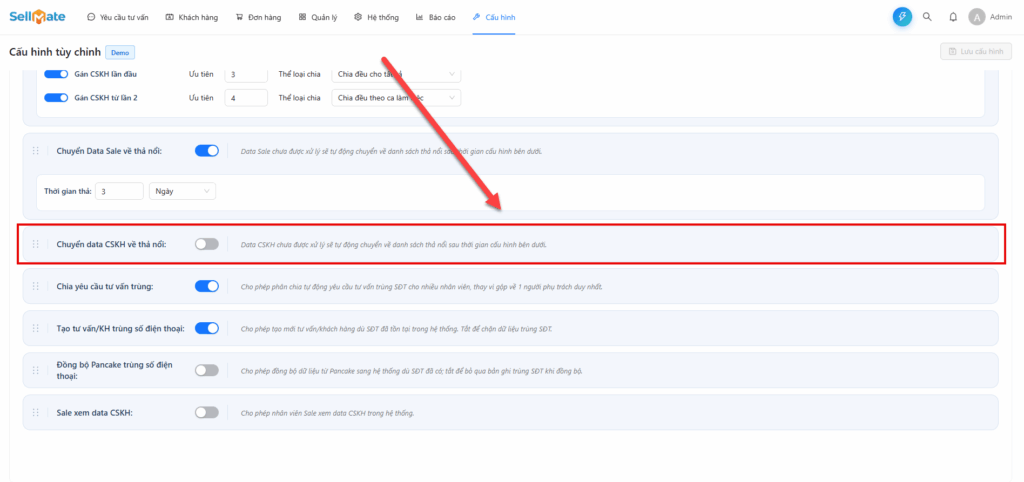1024x482 pixels.
Task: Click the SellMate logo
Action: click(x=37, y=17)
